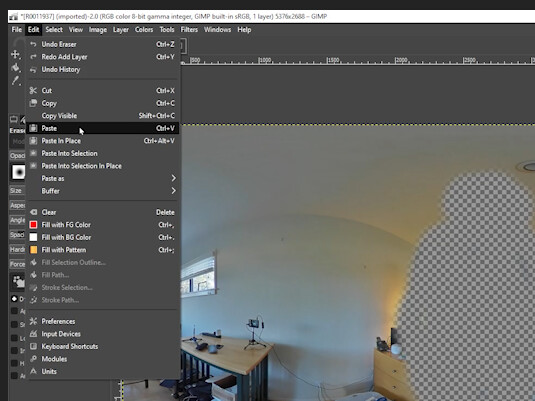Click the Paste In Place icon
This screenshot has width=535, height=401.
[33, 141]
